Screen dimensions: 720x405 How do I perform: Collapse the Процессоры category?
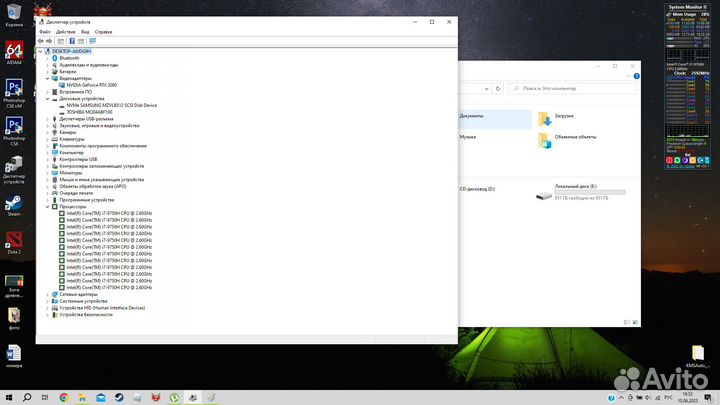pyautogui.click(x=47, y=207)
